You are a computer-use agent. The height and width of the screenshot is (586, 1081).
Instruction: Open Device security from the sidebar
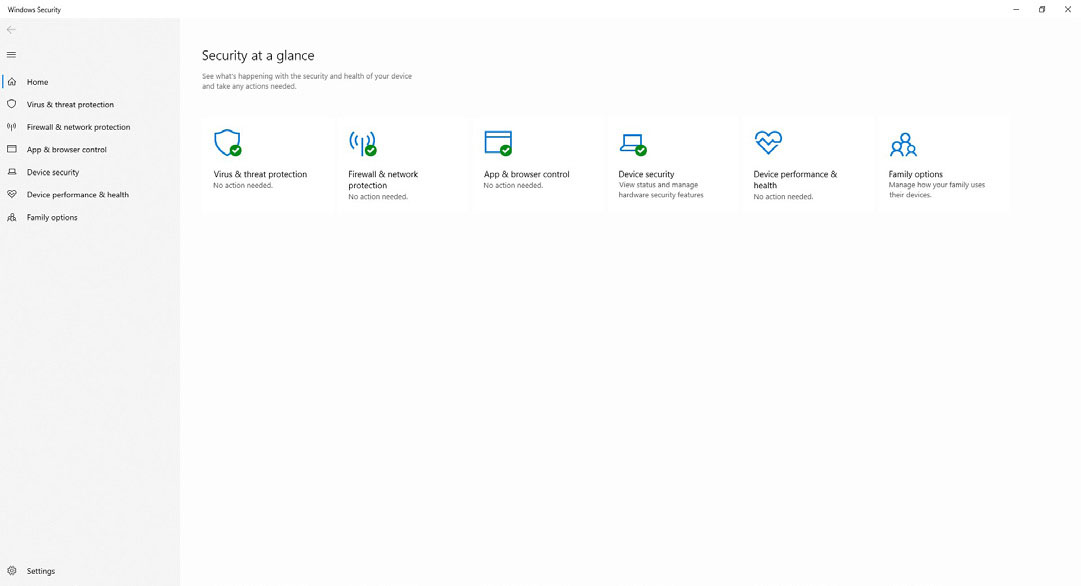coord(52,172)
